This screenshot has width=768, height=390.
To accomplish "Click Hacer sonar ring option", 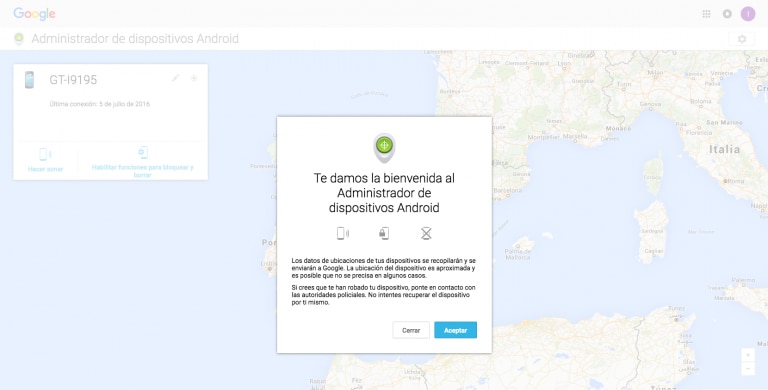I will (x=46, y=161).
